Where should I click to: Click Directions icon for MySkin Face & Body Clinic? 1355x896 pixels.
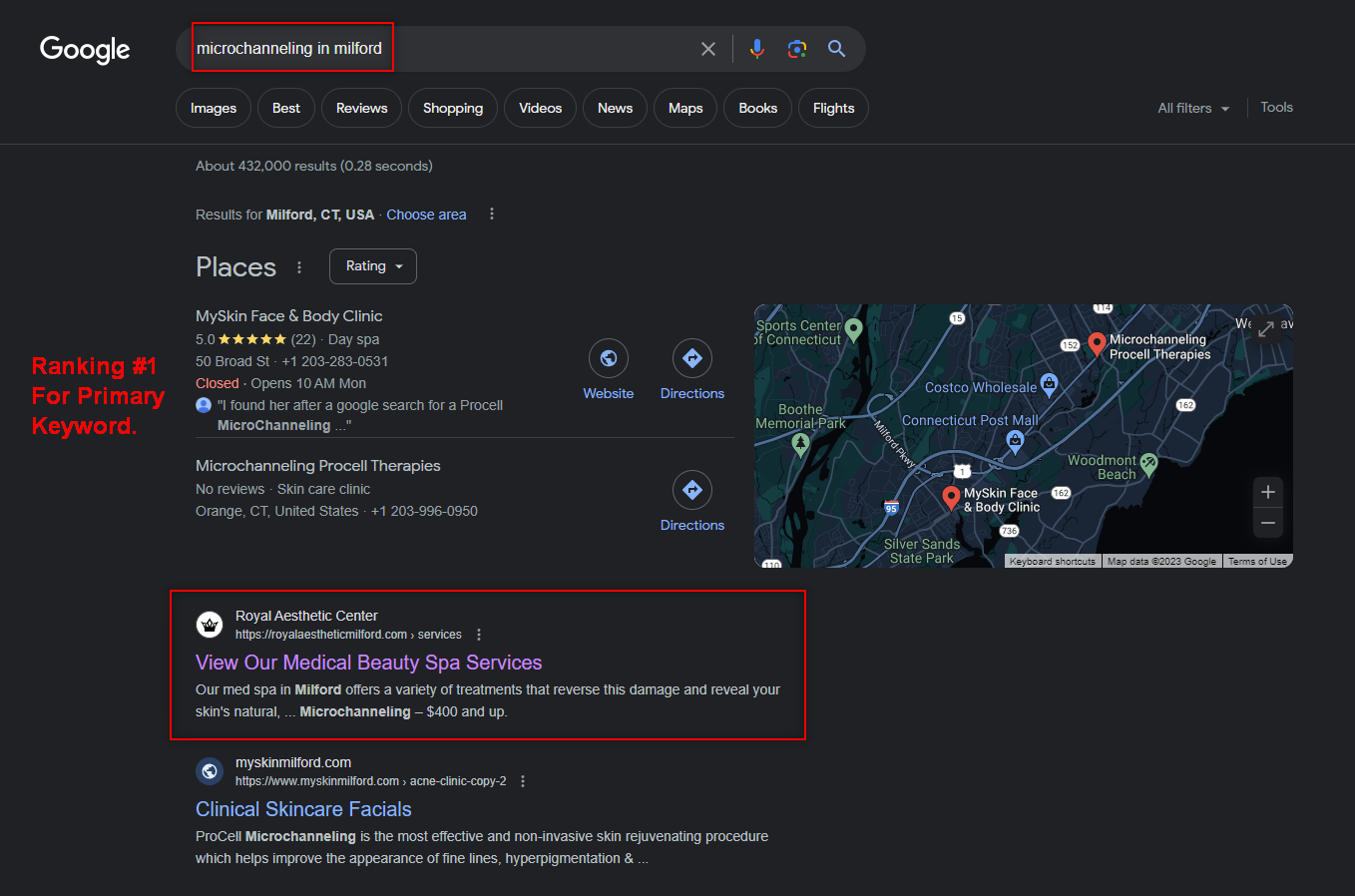[x=692, y=358]
